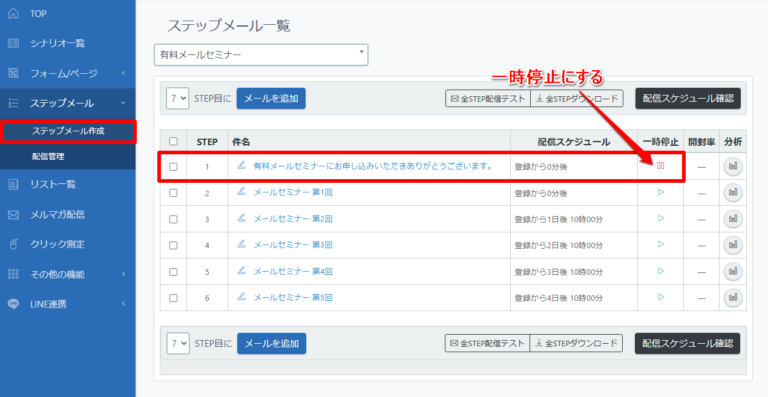768x397 pixels.
Task: Click the クリック測定 mouse icon in the sidebar
Action: tap(14, 244)
